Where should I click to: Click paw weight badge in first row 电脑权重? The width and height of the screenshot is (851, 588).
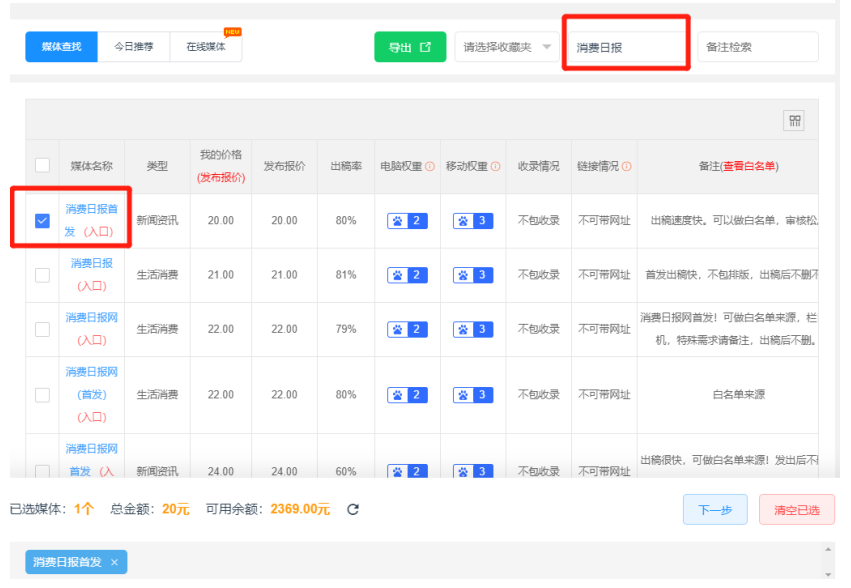point(407,221)
